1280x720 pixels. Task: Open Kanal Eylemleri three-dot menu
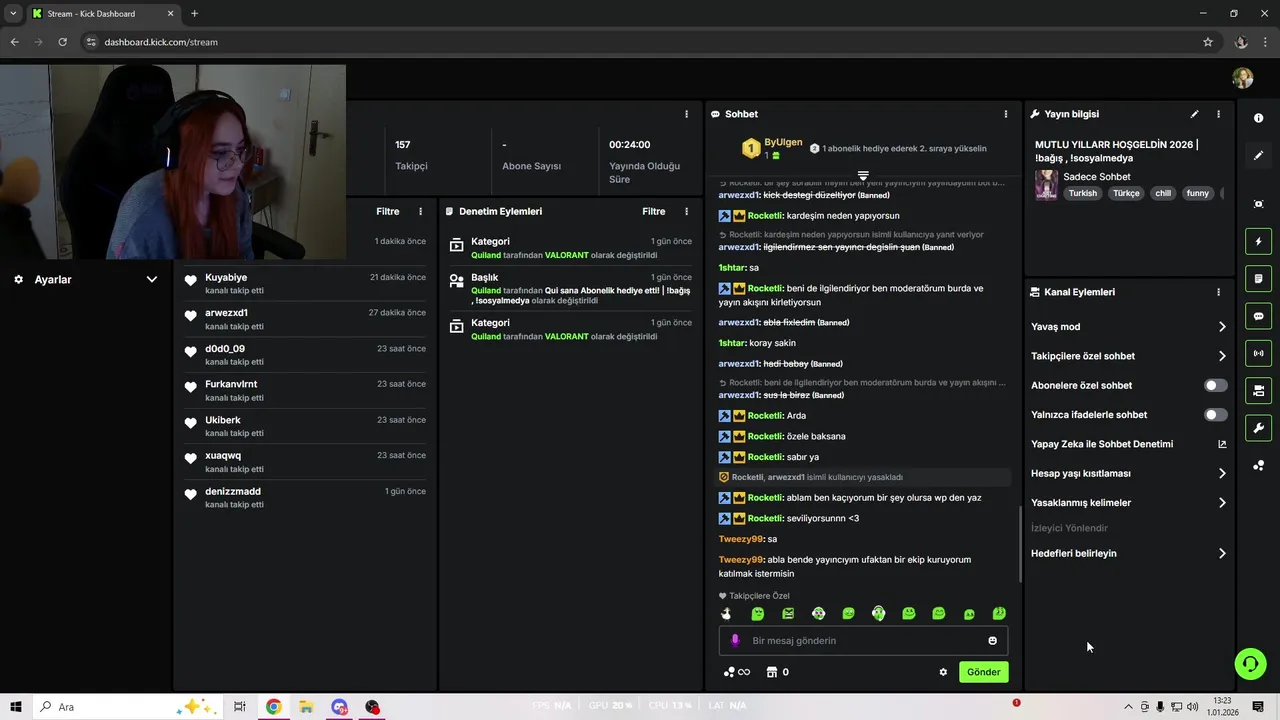pyautogui.click(x=1218, y=292)
